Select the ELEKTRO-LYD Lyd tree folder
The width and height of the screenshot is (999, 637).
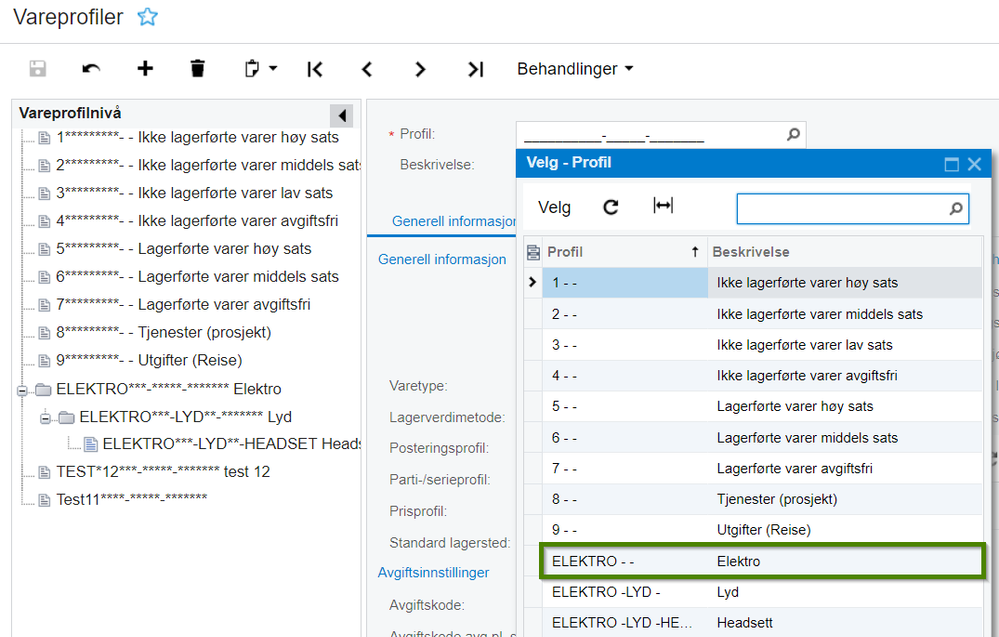[185, 417]
